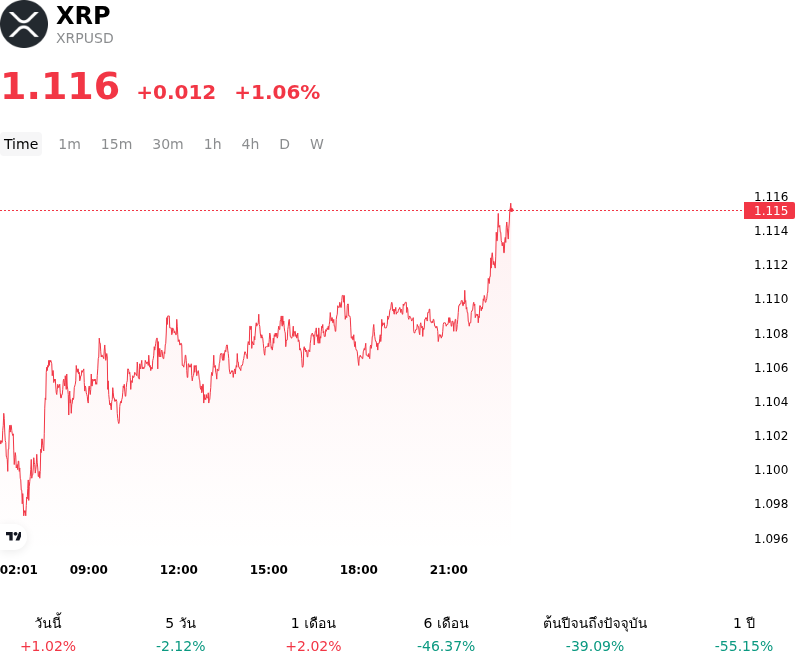Viewport: 800px width, 666px height.
Task: Click the XRP coin logo icon
Action: [24, 24]
